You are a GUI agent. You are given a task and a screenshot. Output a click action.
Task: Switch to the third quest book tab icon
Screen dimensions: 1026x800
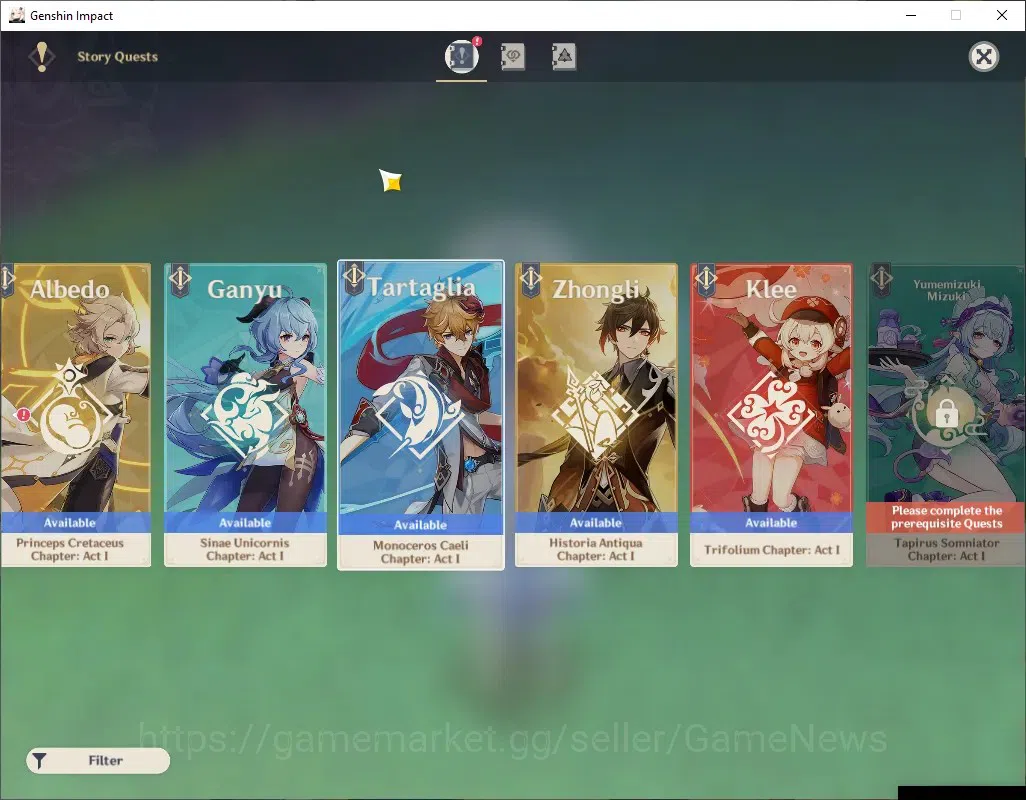pos(563,57)
